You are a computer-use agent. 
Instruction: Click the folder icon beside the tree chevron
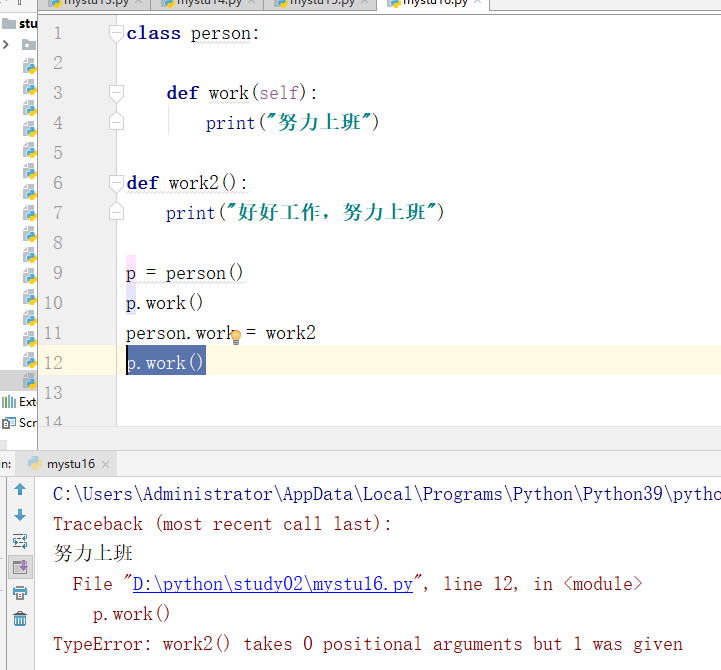[x=29, y=45]
